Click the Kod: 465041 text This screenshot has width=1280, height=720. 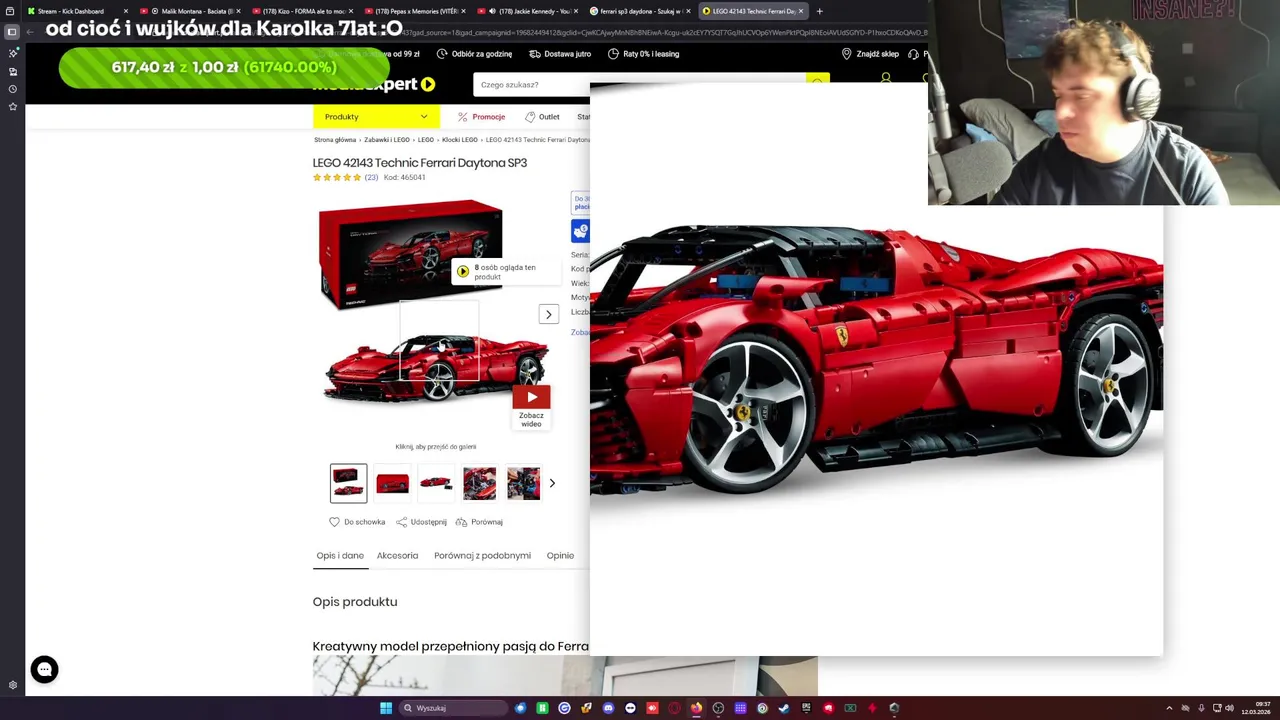pos(405,177)
